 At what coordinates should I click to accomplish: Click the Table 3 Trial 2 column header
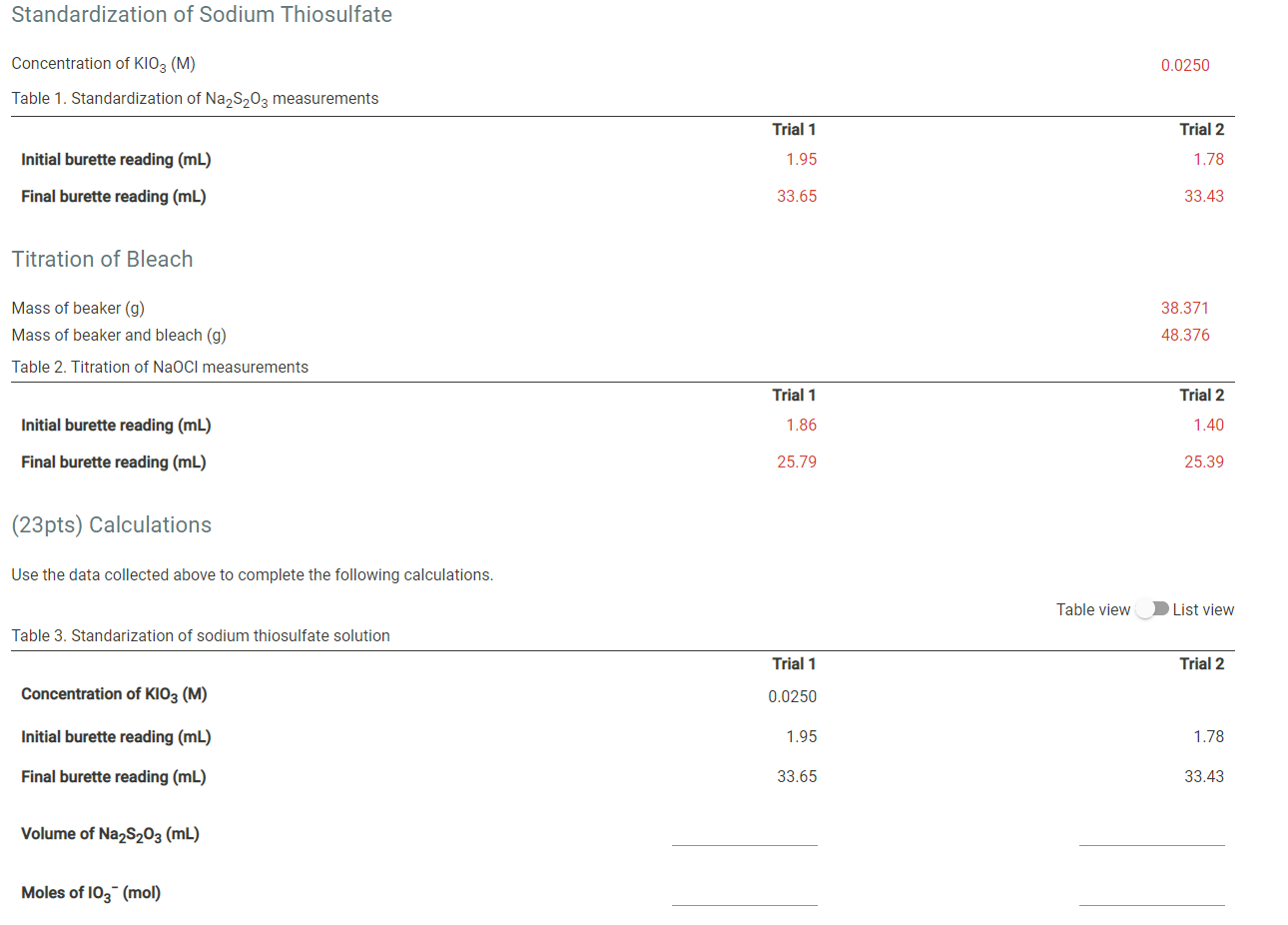coord(1201,663)
